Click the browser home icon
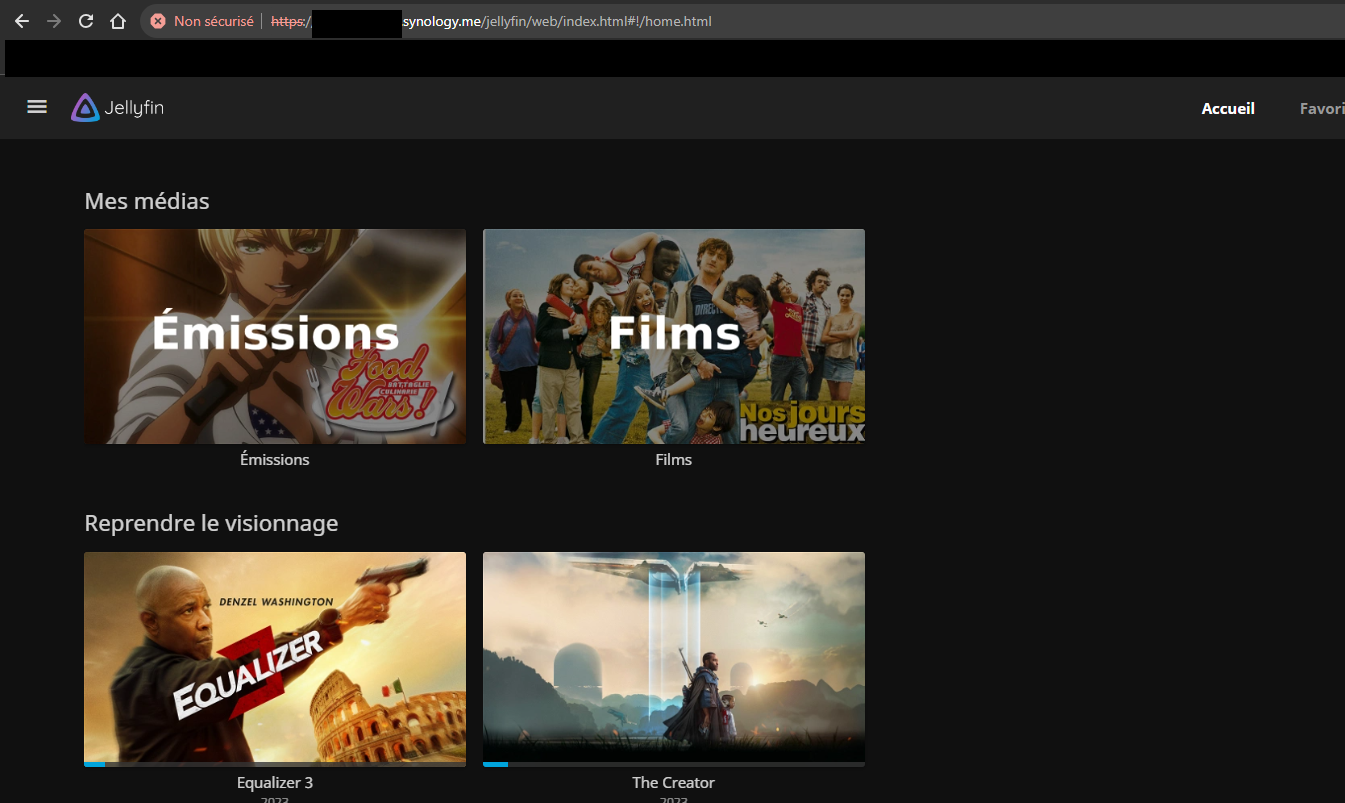 click(118, 21)
